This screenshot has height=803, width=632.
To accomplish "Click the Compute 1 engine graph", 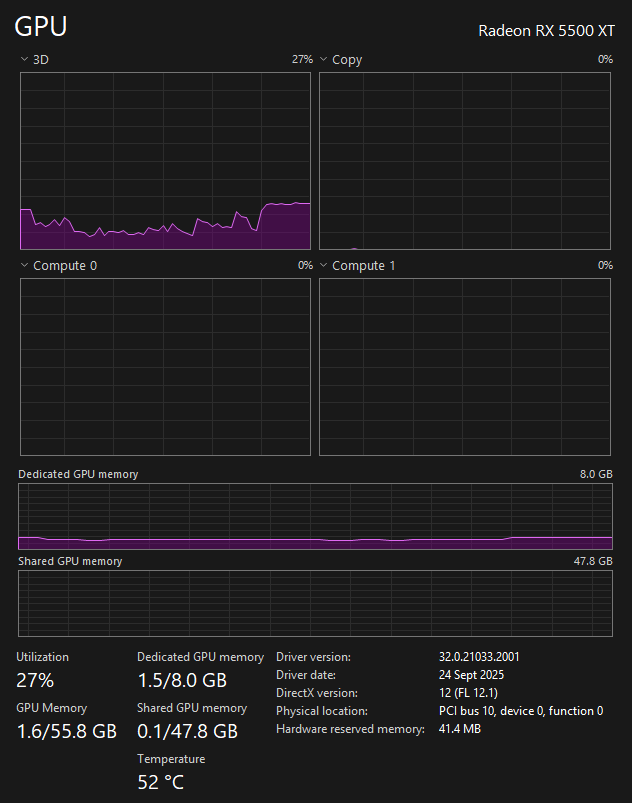I will (465, 367).
